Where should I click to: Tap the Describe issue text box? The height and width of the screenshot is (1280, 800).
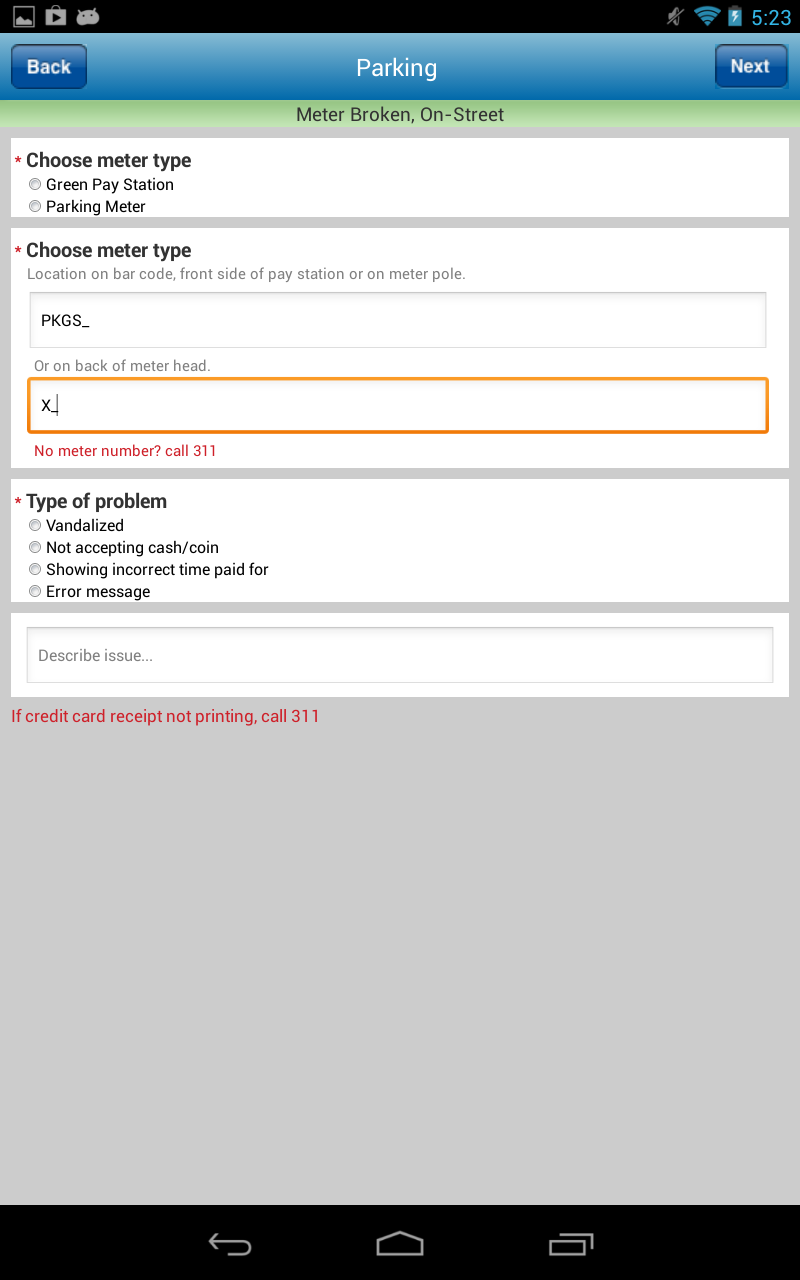(x=399, y=655)
